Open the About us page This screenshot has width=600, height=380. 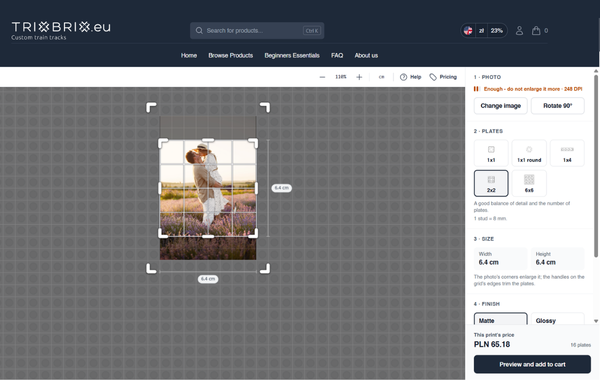(366, 55)
